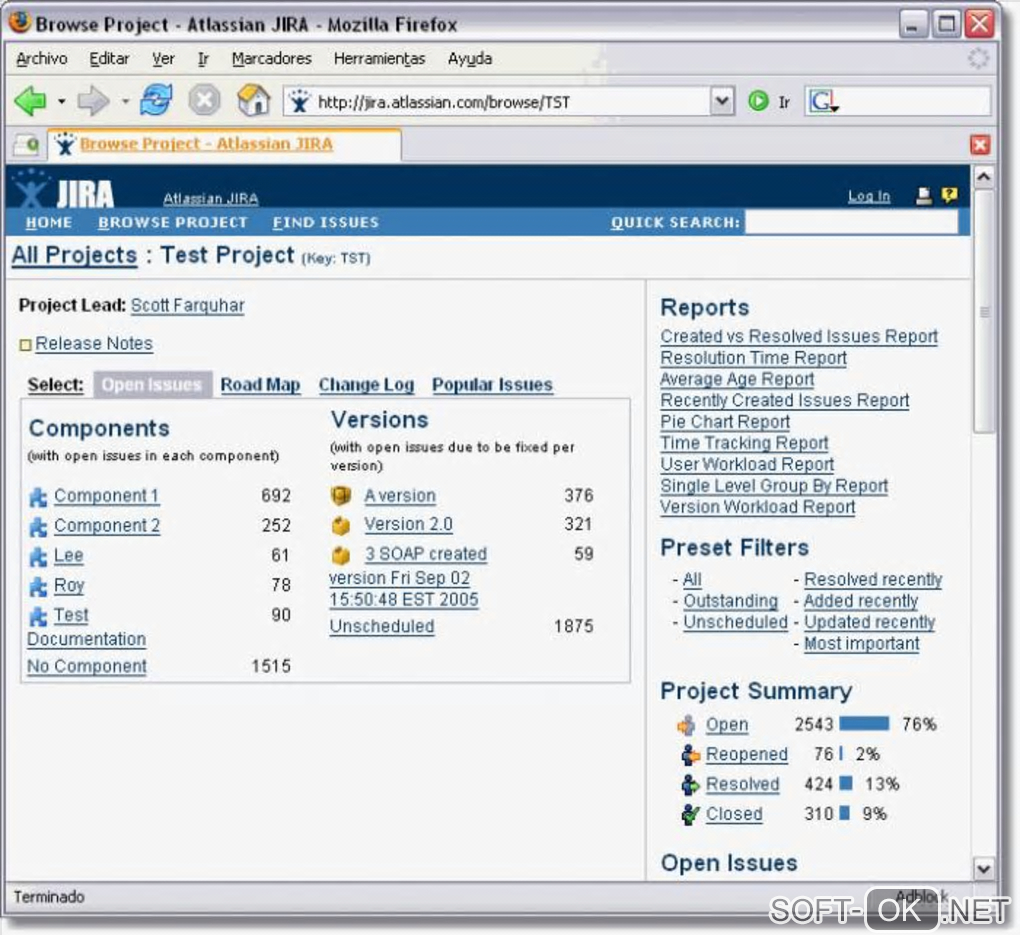Open the All Projects link
This screenshot has width=1020, height=935.
coord(74,255)
